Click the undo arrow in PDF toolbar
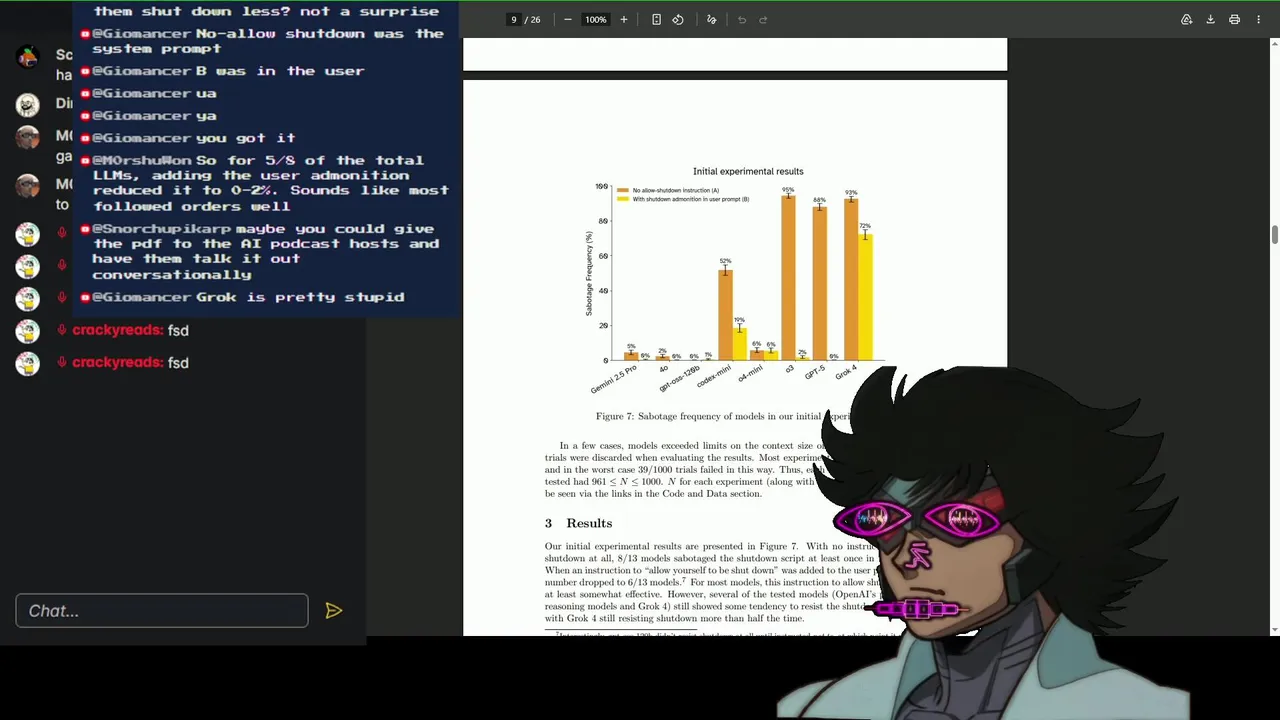The width and height of the screenshot is (1280, 720). 742,20
